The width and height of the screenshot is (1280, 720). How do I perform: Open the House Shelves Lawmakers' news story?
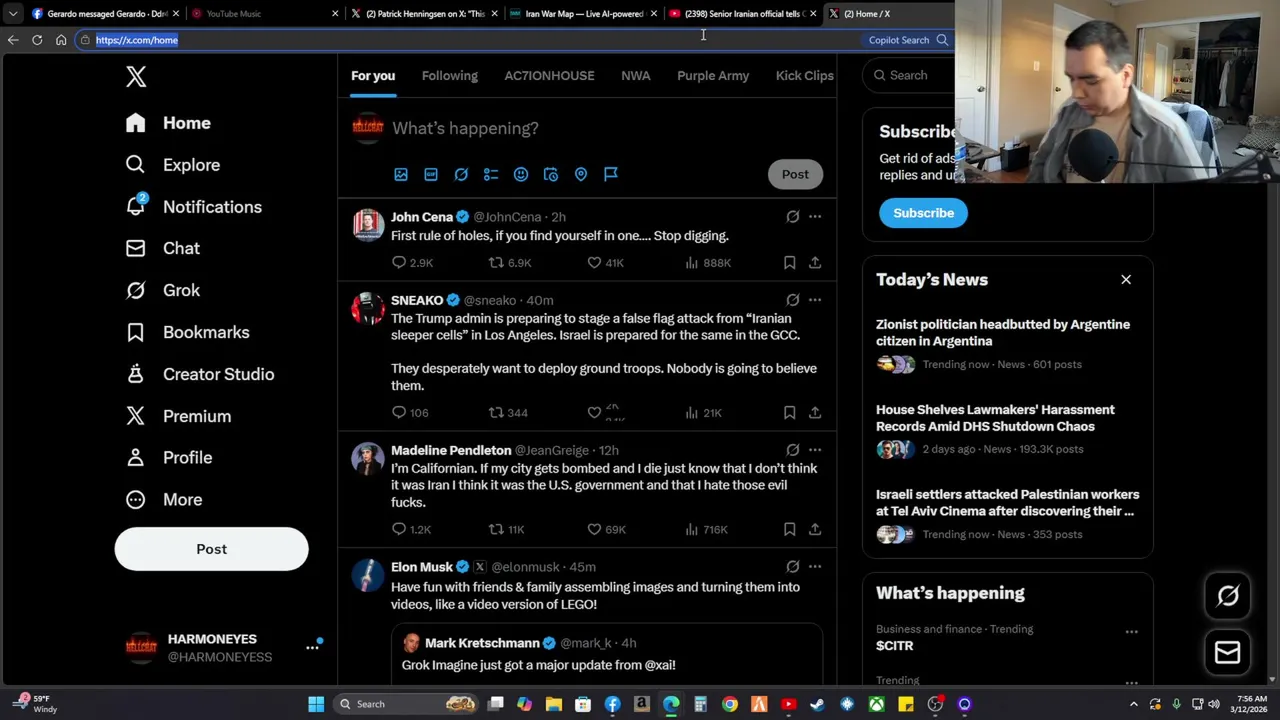tap(995, 418)
